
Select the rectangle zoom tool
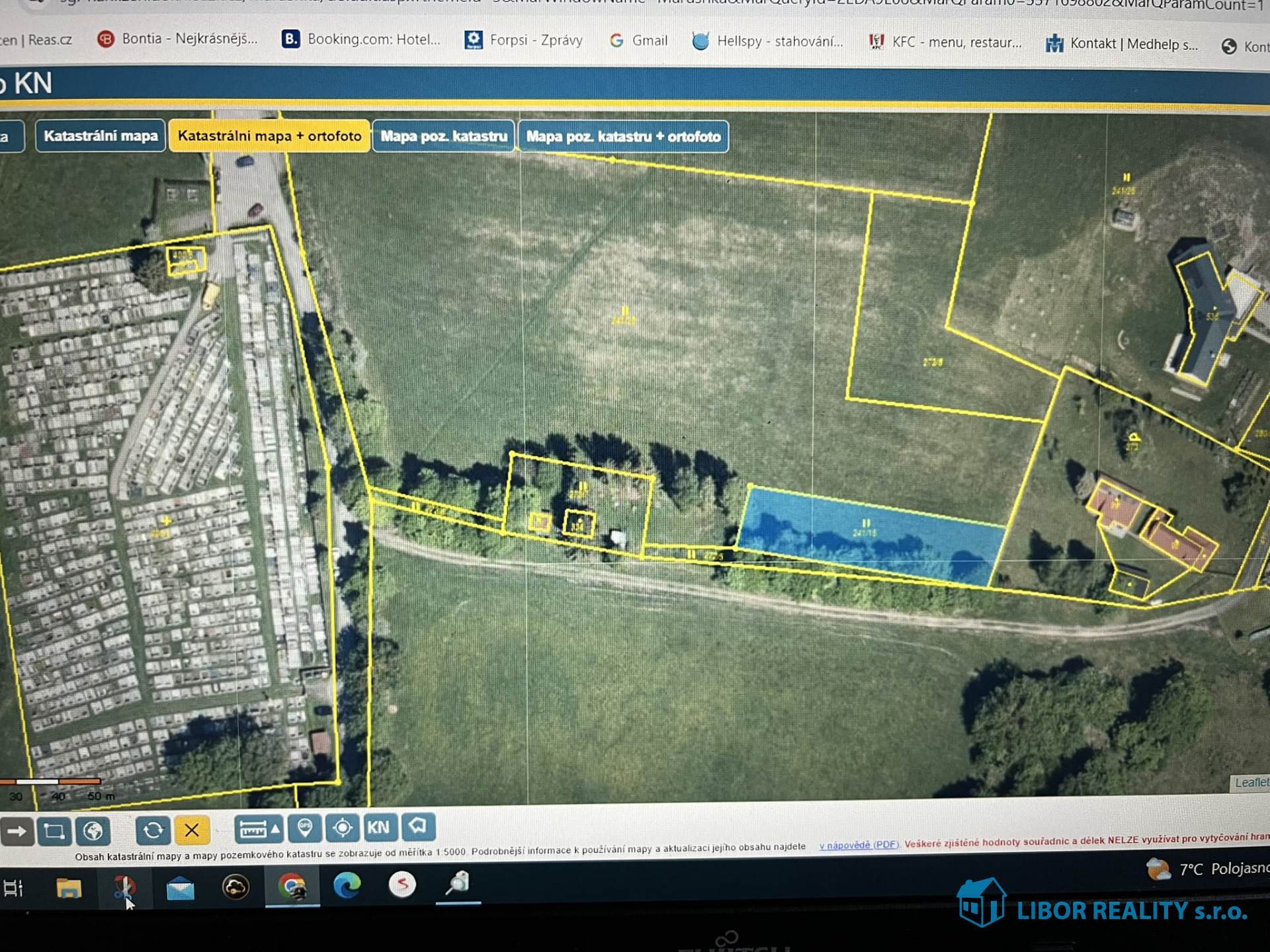54,831
